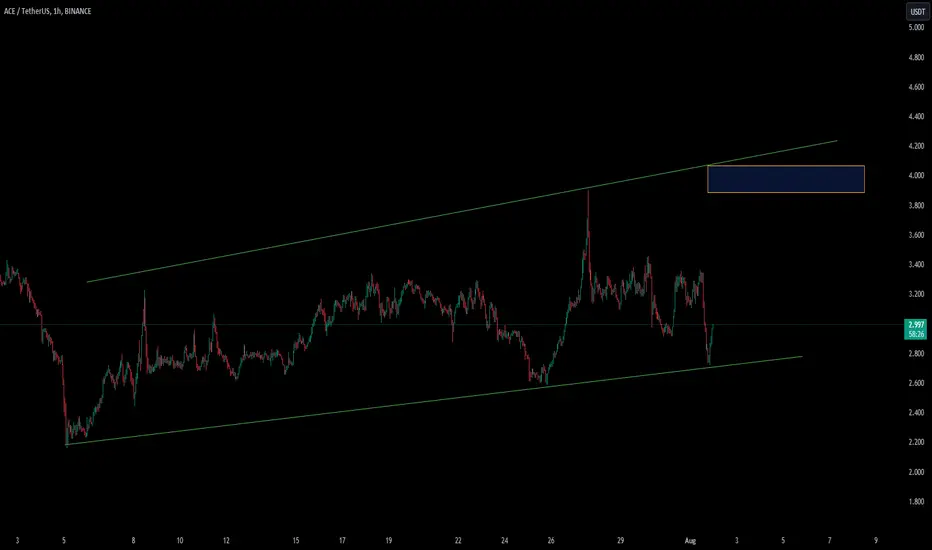Click the 4.600 price axis label
This screenshot has width=932, height=550.
pos(916,87)
